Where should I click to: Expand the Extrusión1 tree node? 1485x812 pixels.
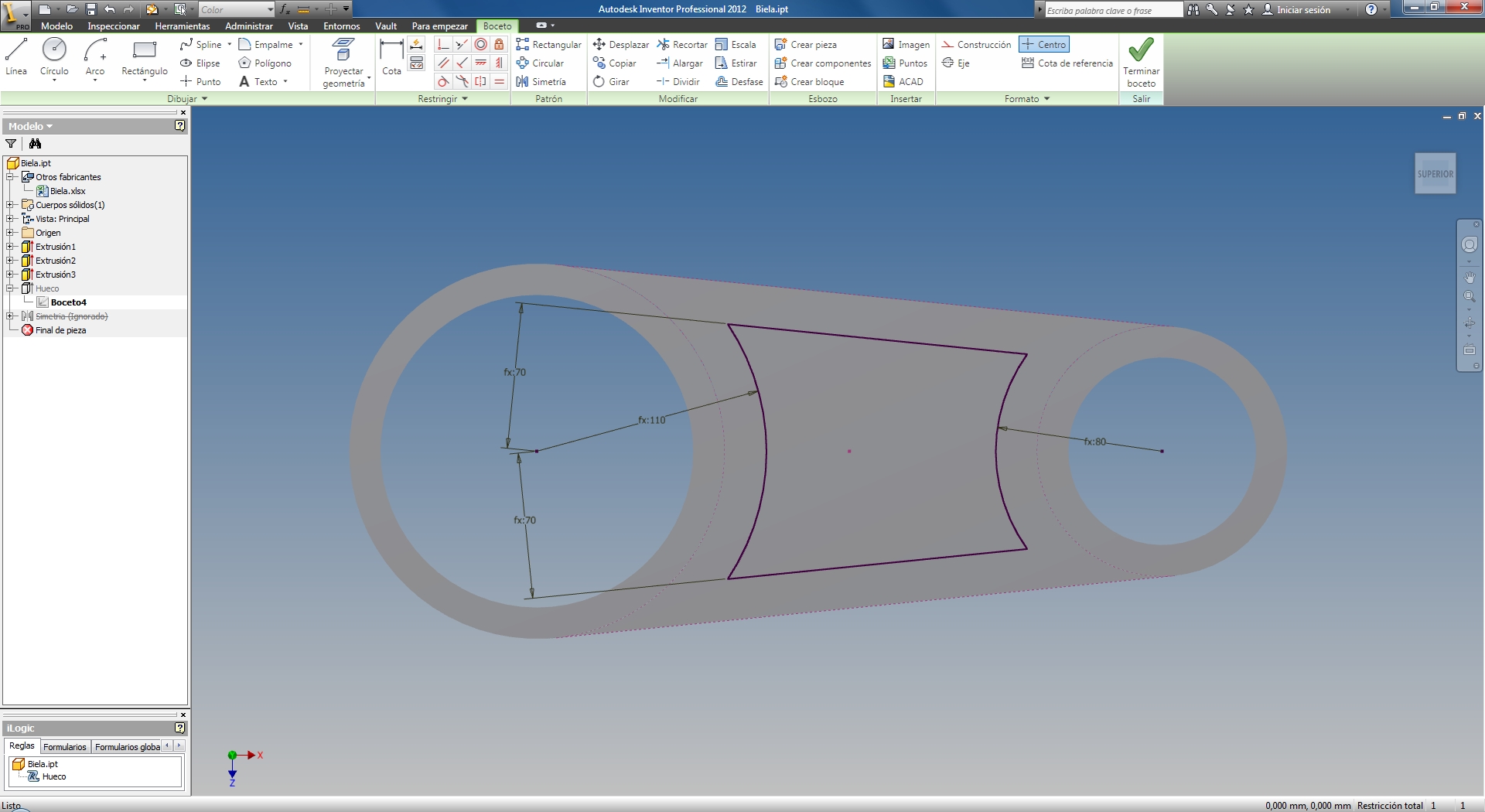pos(10,247)
